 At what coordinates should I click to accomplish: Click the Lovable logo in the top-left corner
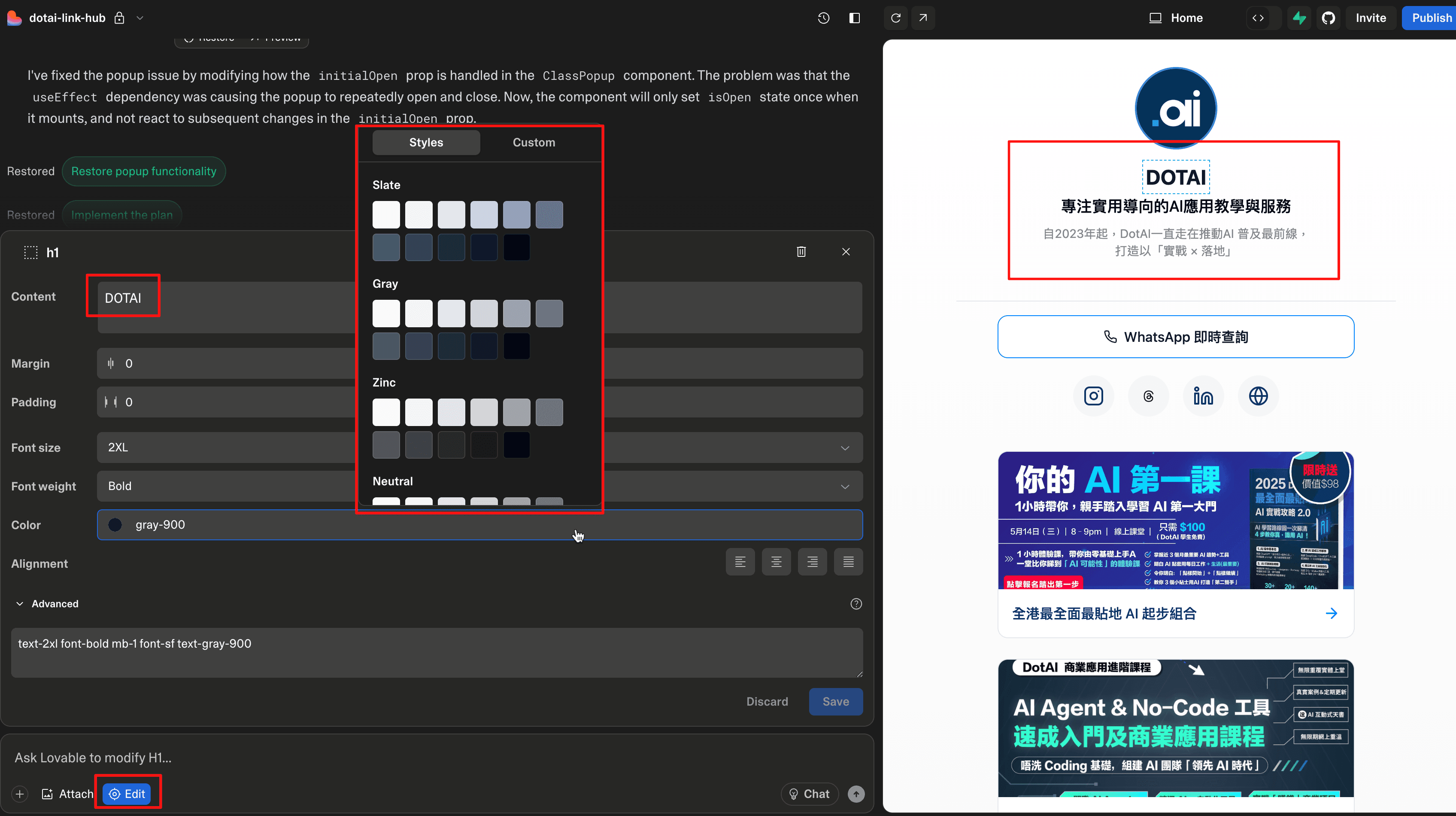click(x=15, y=18)
